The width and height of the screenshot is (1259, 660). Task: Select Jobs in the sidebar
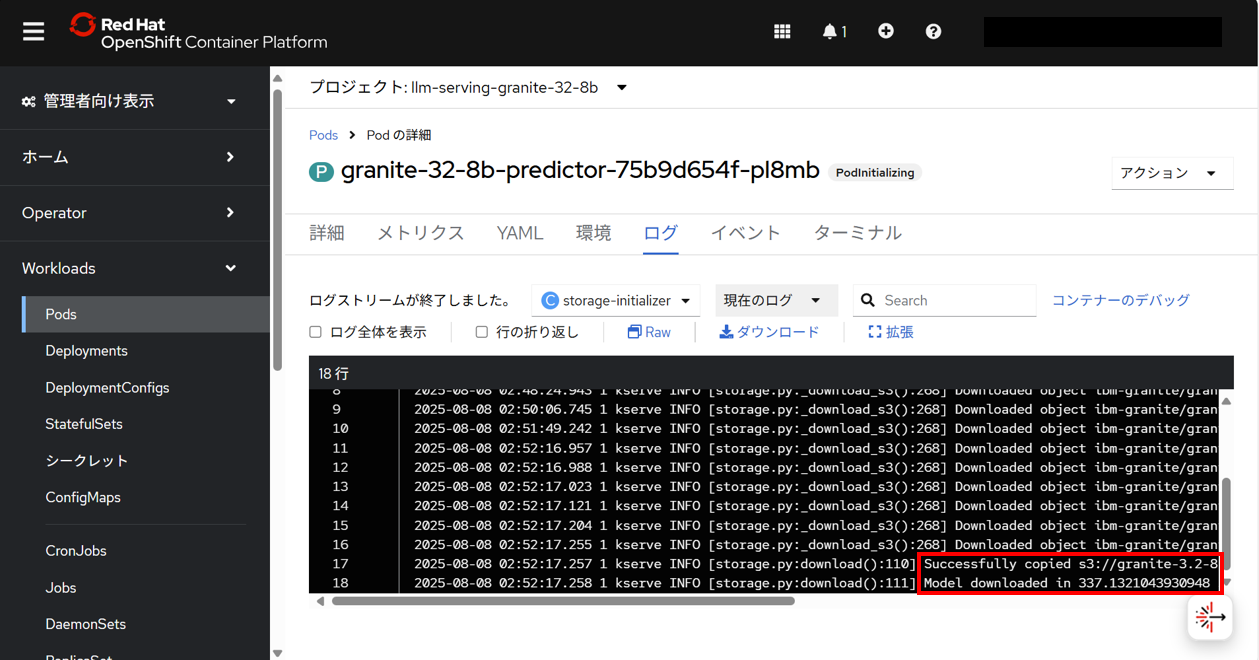point(146,588)
